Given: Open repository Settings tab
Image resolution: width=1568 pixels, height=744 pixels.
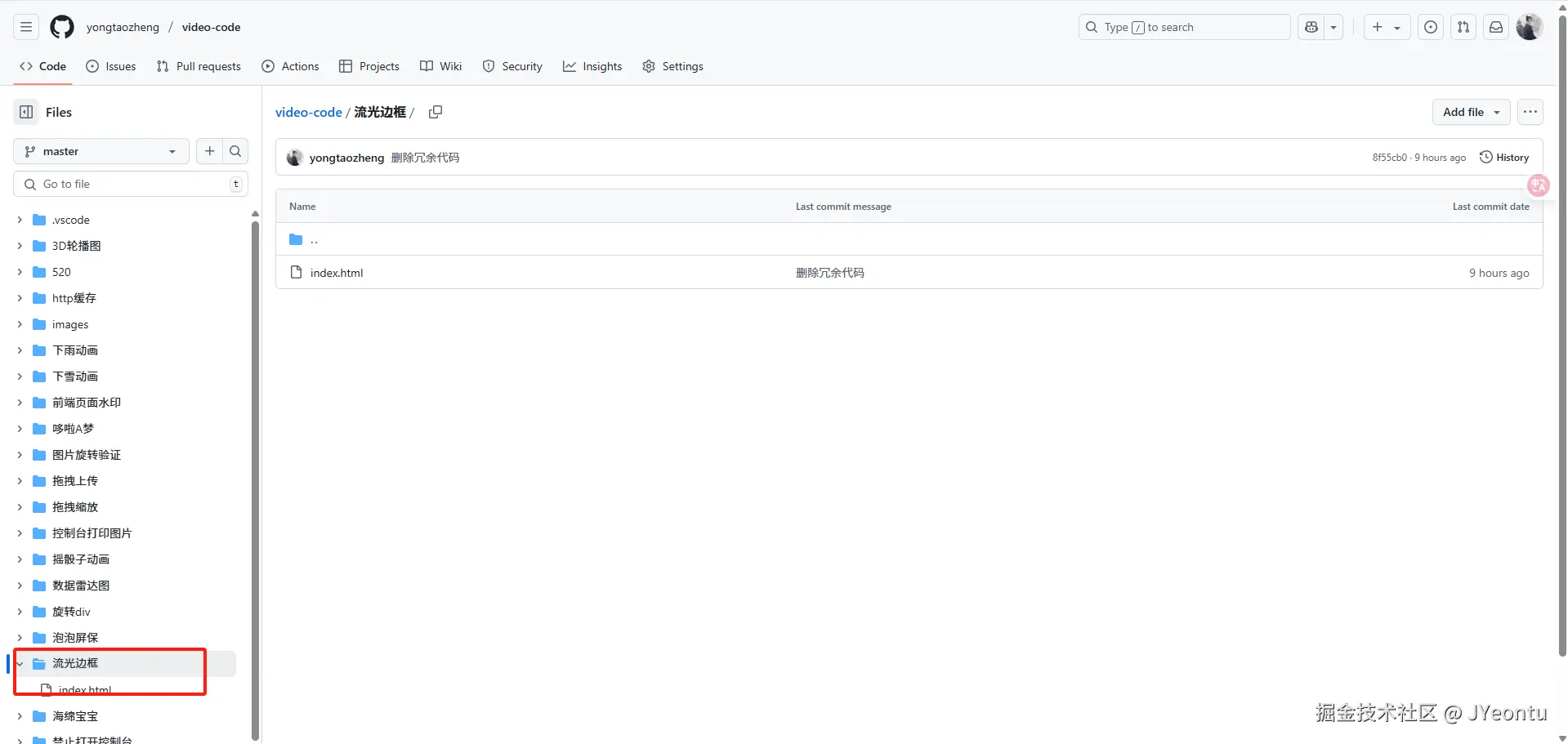Looking at the screenshot, I should 672,66.
